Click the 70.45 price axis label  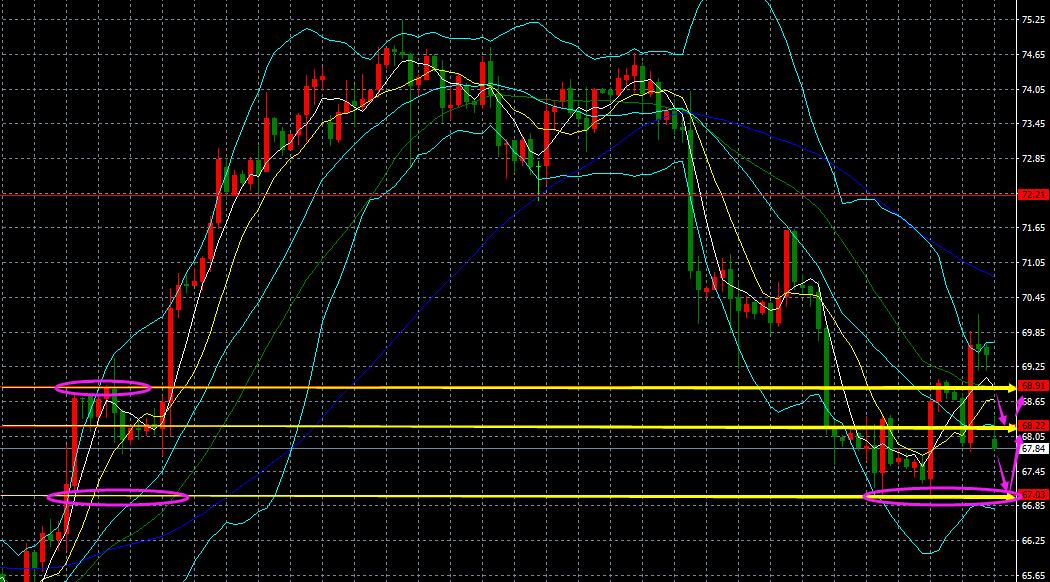tap(1033, 298)
